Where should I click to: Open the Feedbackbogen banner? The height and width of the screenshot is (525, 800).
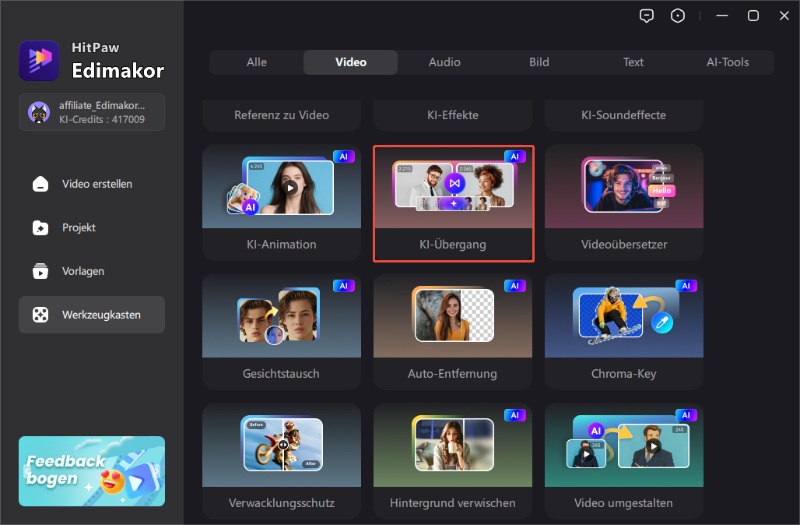coord(92,471)
